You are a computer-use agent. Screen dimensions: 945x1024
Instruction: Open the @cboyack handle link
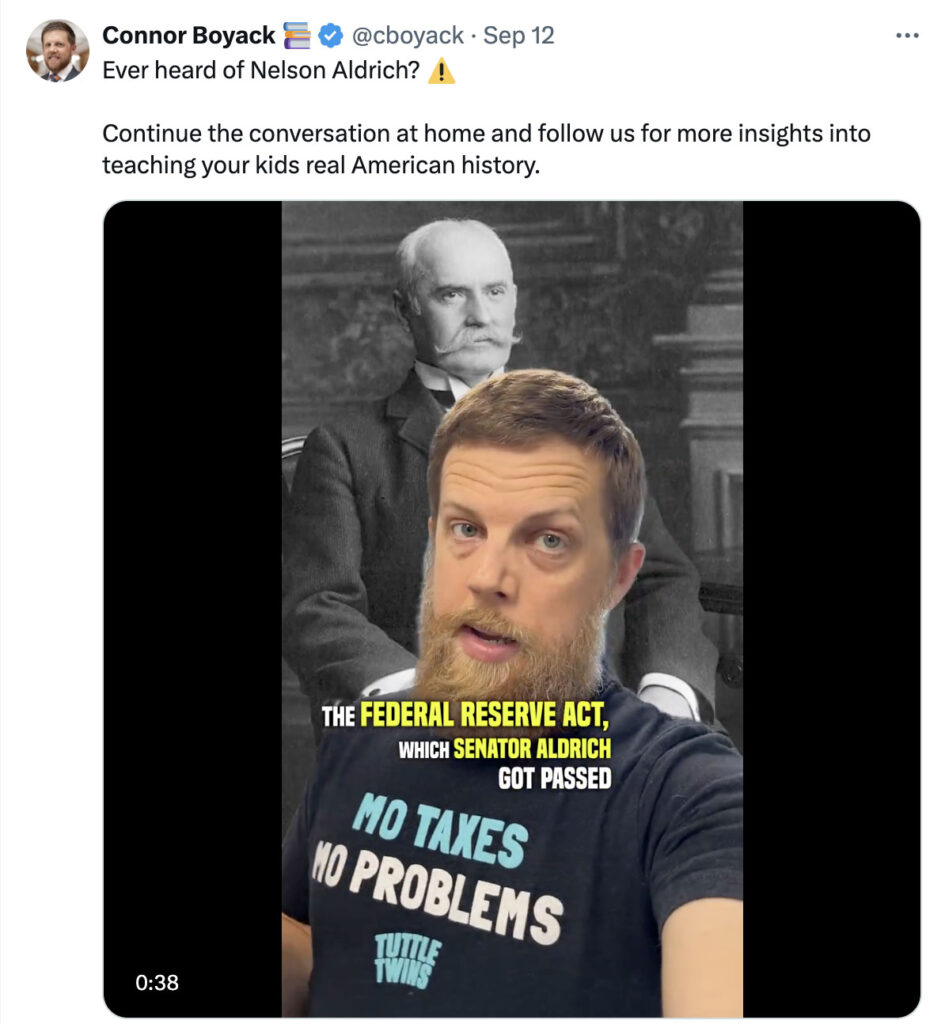[x=407, y=36]
